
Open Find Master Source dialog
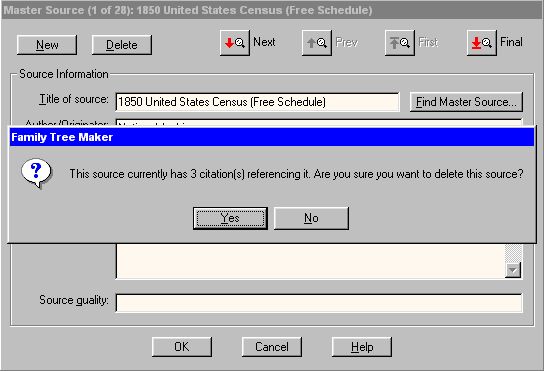tap(466, 102)
